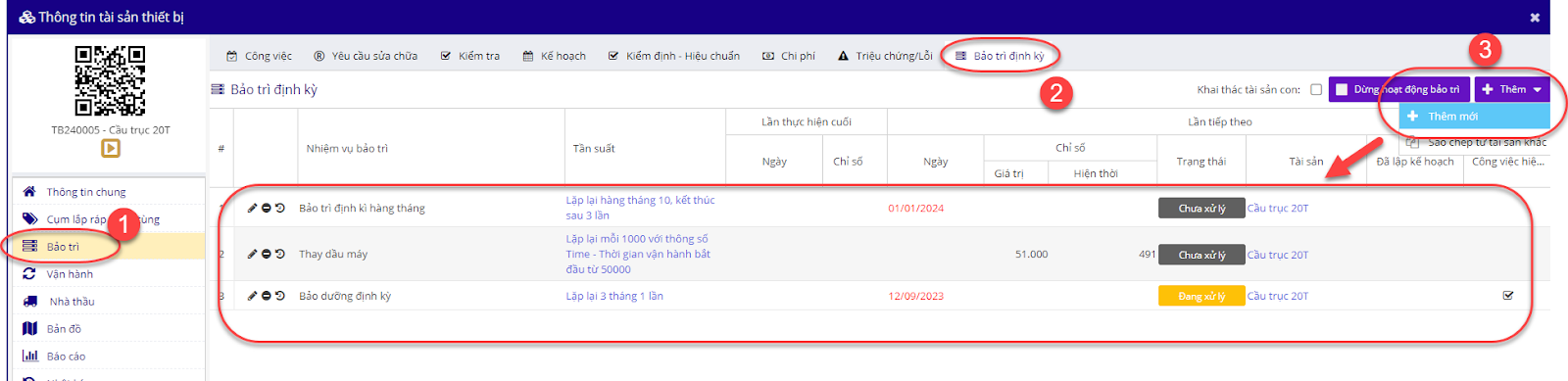Viewport: 1568px width, 381px height.
Task: Open Cầu trục 20T link in Đang xử lý row
Action: coord(1278,296)
